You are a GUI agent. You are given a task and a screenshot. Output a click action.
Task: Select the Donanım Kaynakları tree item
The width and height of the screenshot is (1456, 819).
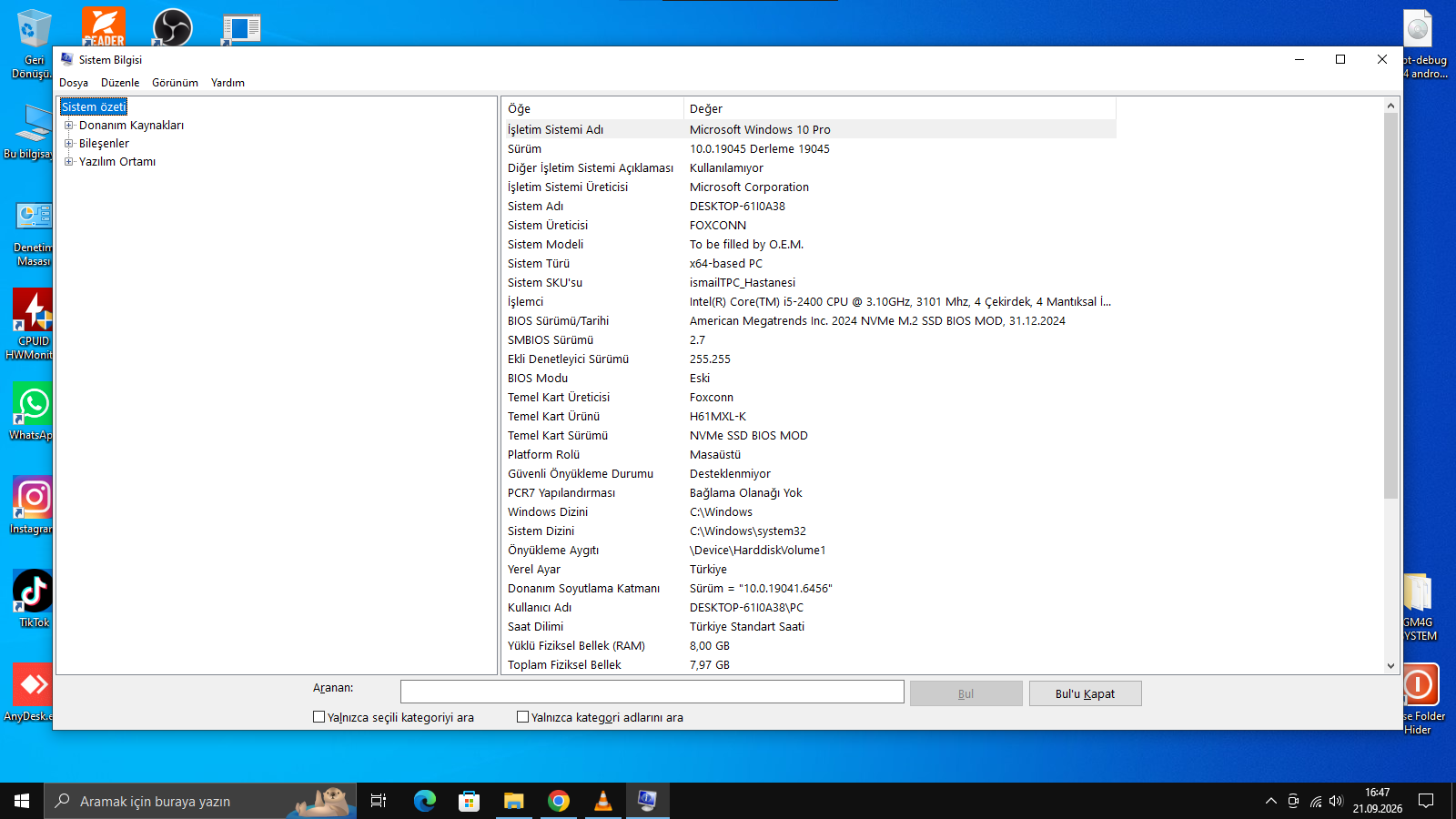pos(131,126)
